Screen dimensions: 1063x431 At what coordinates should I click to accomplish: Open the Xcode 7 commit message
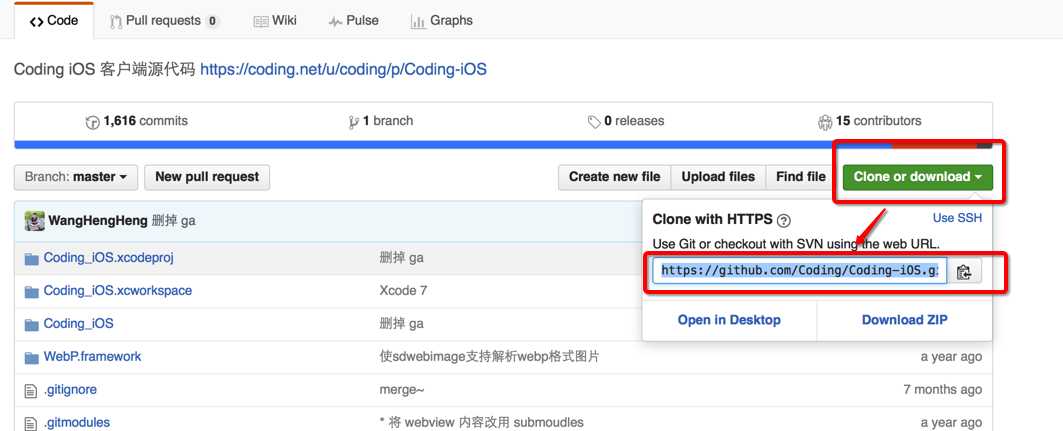pos(403,291)
